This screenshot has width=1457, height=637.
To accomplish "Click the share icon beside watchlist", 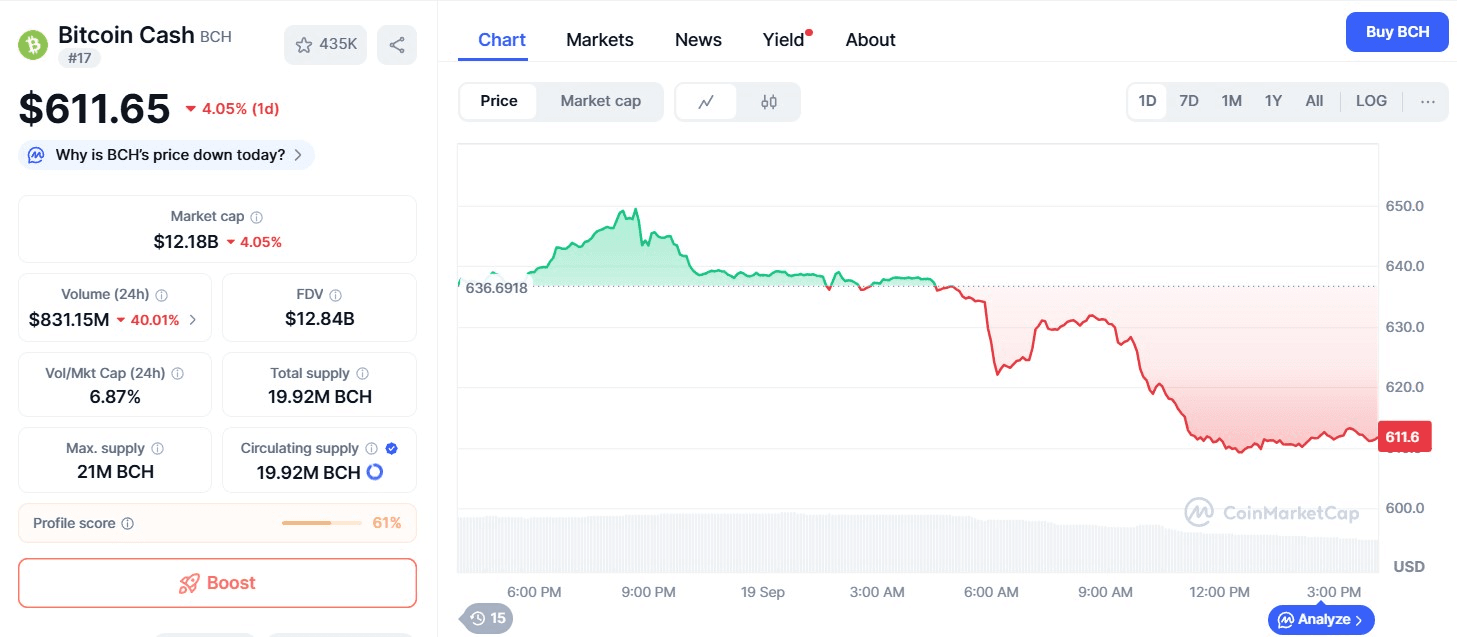I will coord(397,45).
